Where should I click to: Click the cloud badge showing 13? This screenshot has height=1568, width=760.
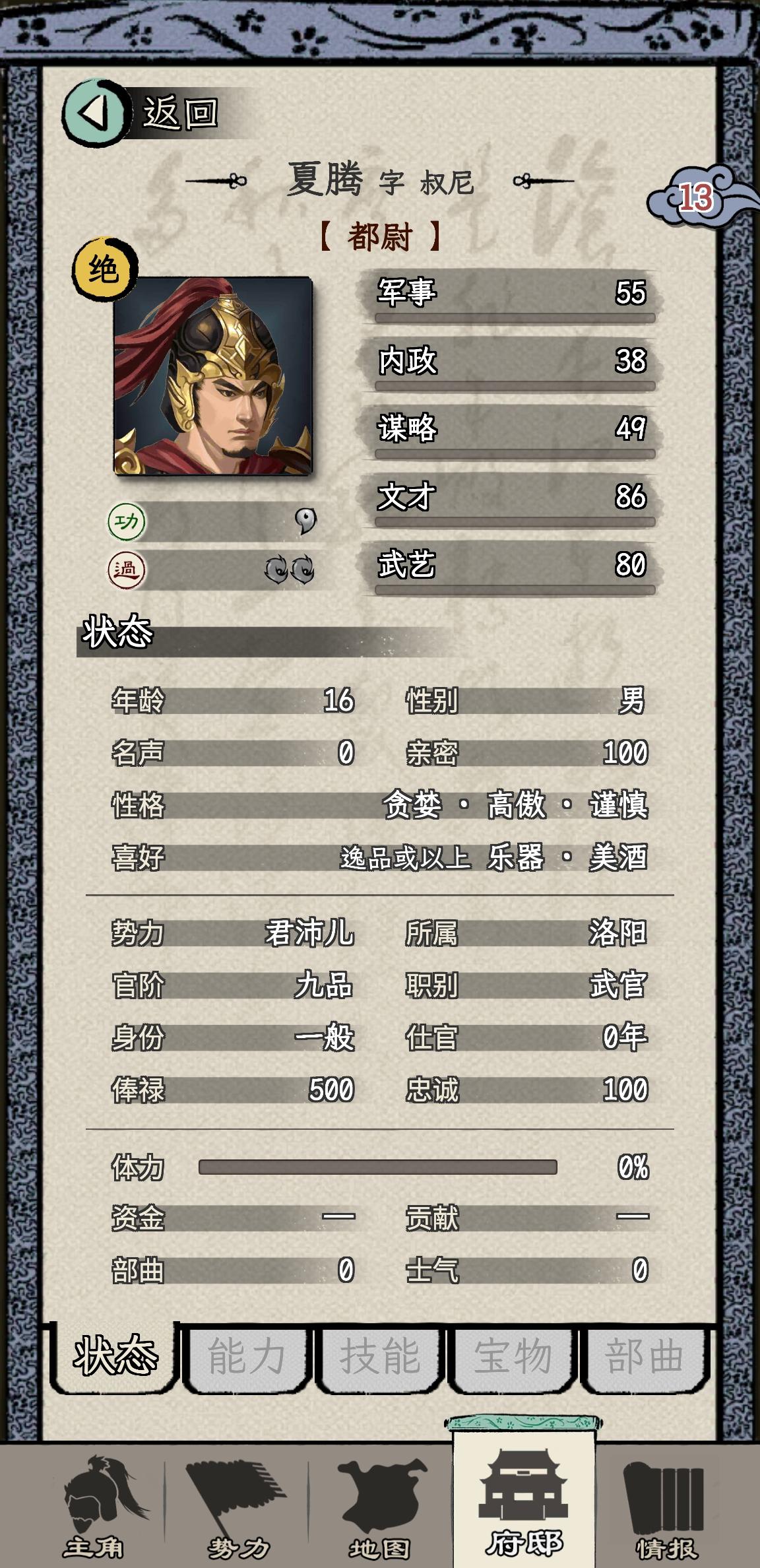pyautogui.click(x=697, y=197)
